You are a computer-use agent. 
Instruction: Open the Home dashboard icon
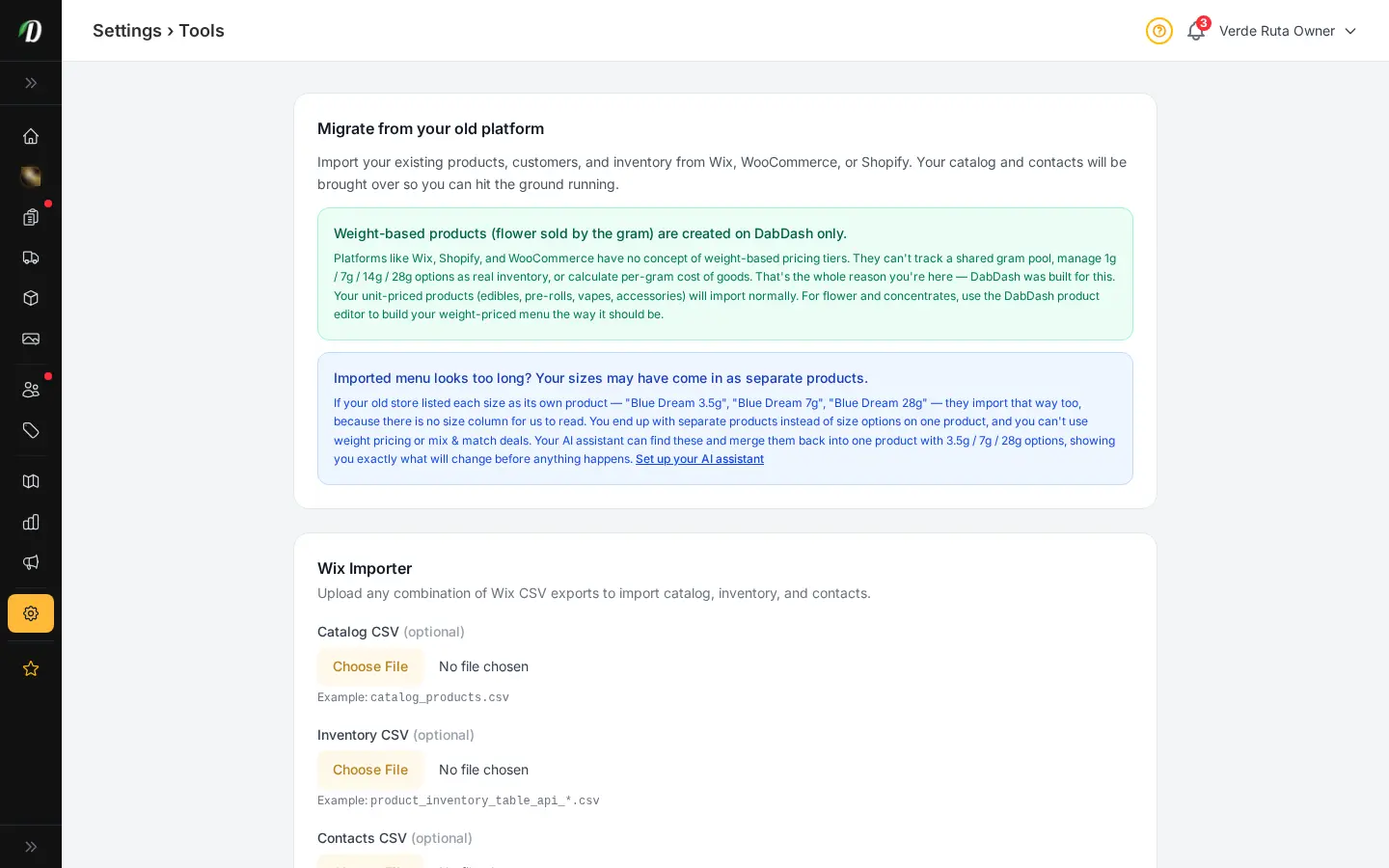tap(31, 136)
